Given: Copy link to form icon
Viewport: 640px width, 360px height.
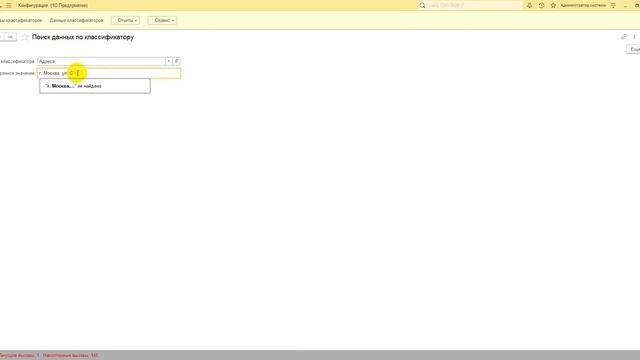Looking at the screenshot, I should pos(624,37).
